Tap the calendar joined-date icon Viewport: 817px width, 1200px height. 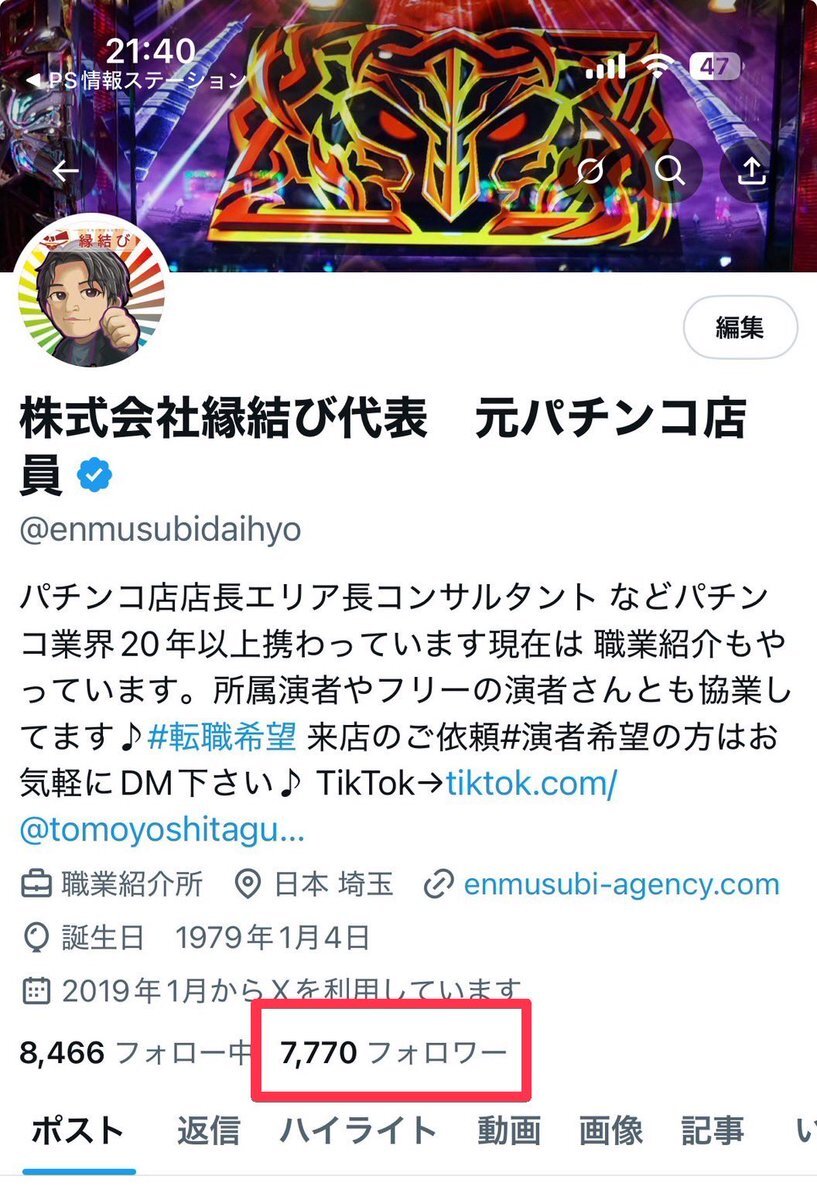coord(36,991)
